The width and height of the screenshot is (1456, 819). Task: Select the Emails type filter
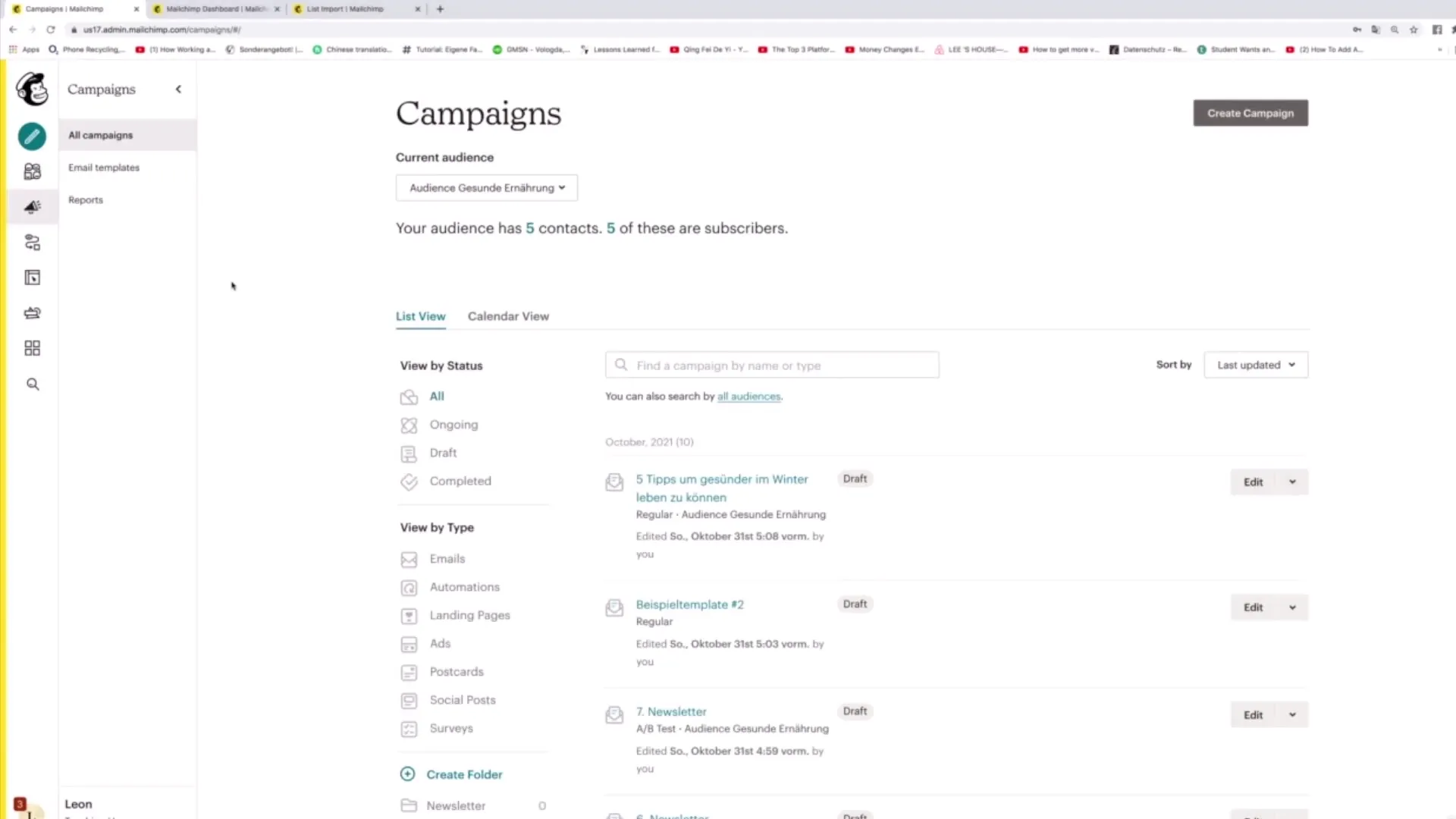click(x=447, y=558)
